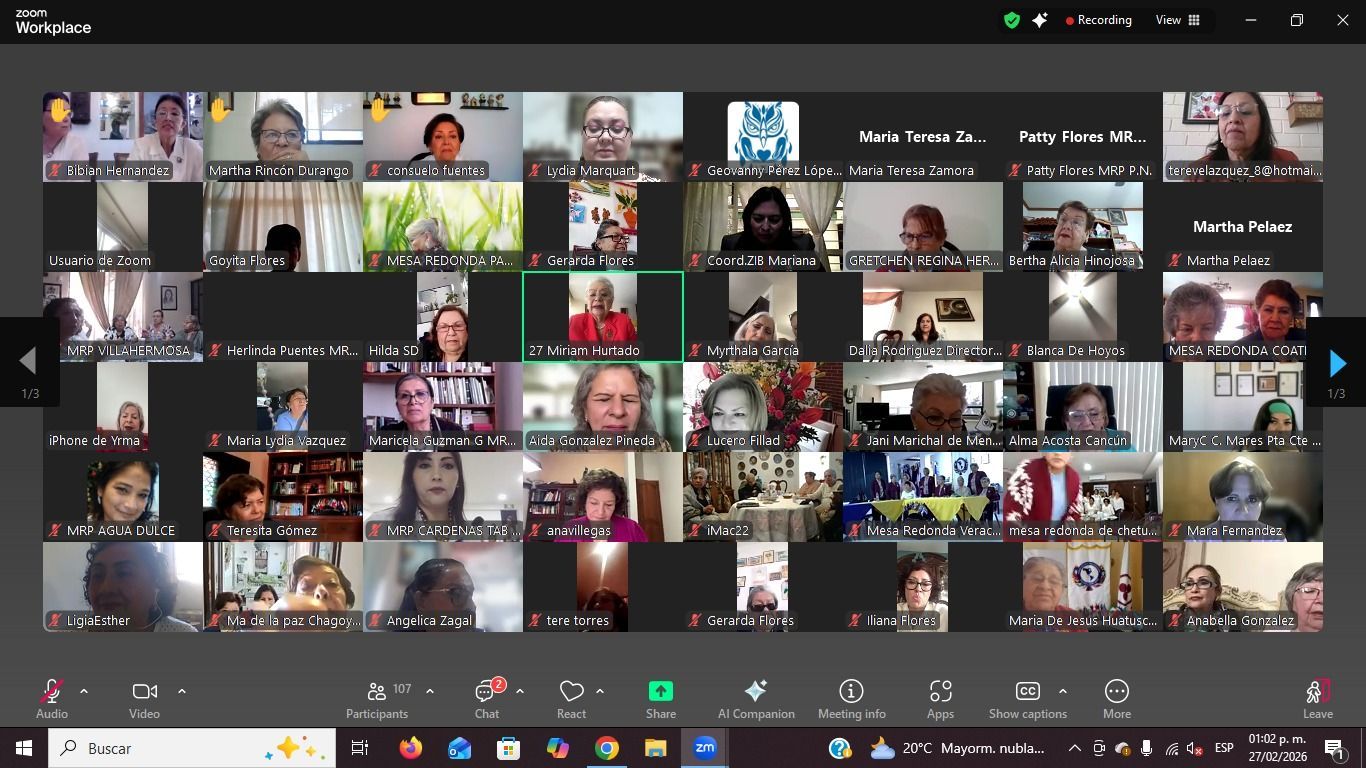This screenshot has height=768, width=1366.
Task: Toggle Show captions
Action: pyautogui.click(x=1028, y=698)
